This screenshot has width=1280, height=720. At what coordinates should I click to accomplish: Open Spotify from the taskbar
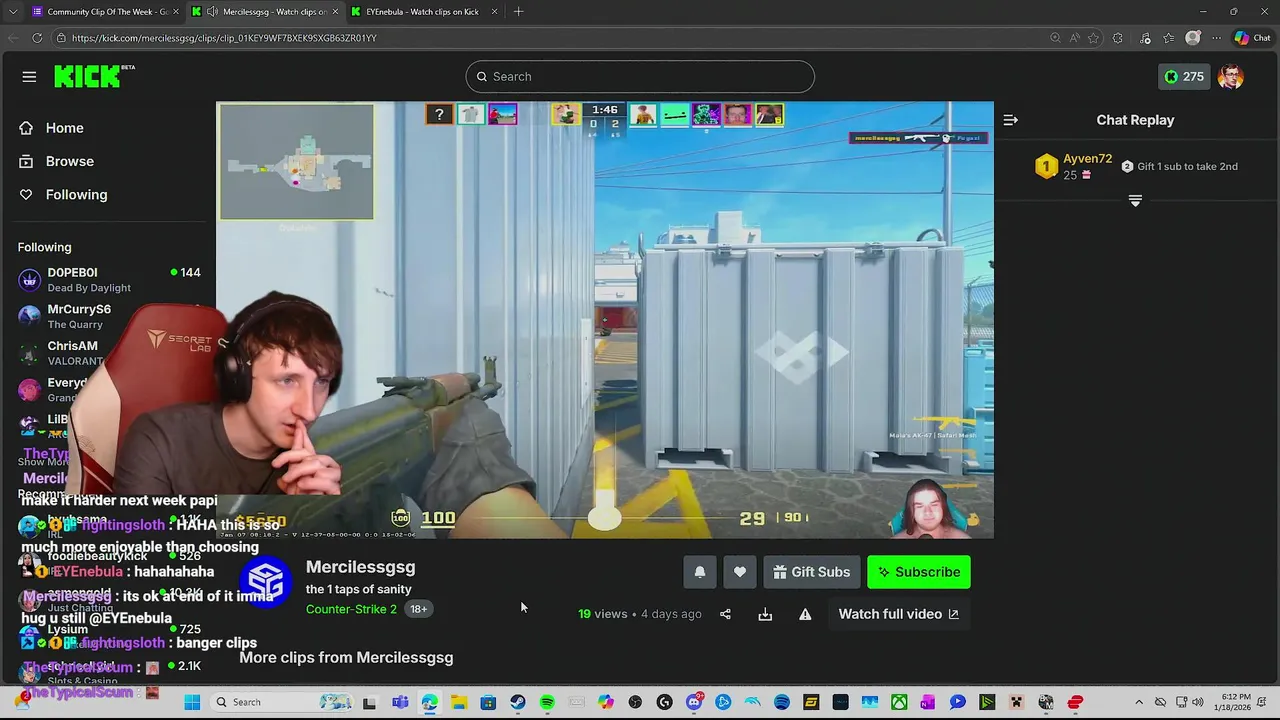pyautogui.click(x=547, y=702)
